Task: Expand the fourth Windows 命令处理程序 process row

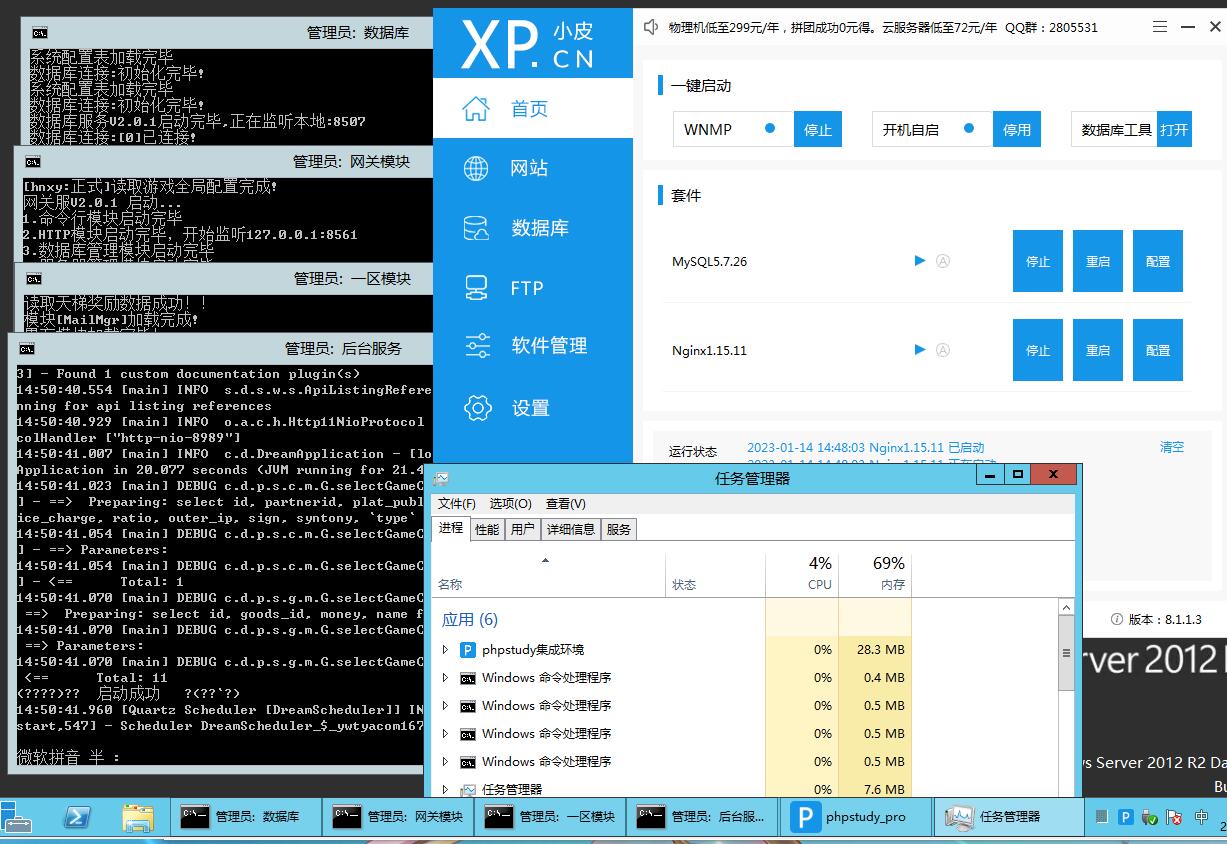Action: 445,762
